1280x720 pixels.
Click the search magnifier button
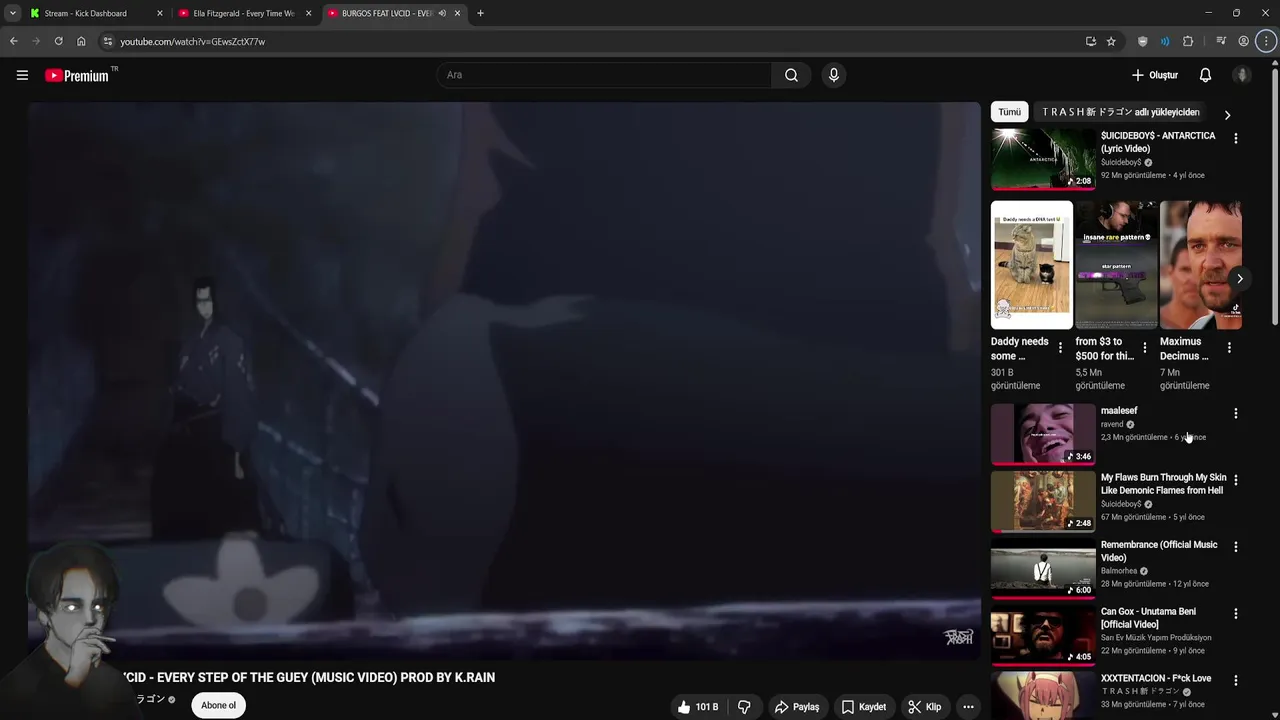point(791,75)
